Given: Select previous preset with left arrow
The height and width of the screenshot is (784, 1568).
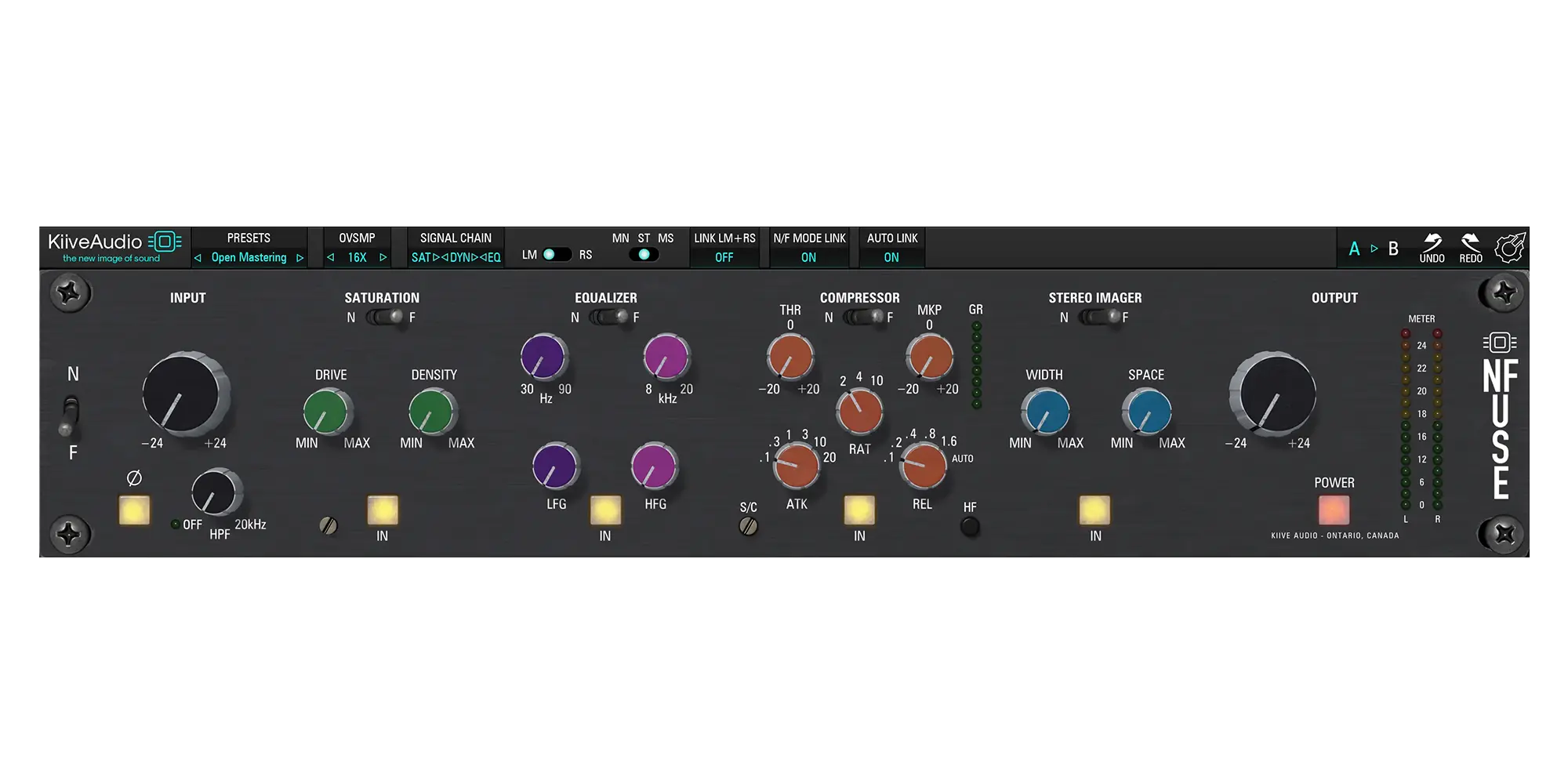Looking at the screenshot, I should (x=198, y=258).
